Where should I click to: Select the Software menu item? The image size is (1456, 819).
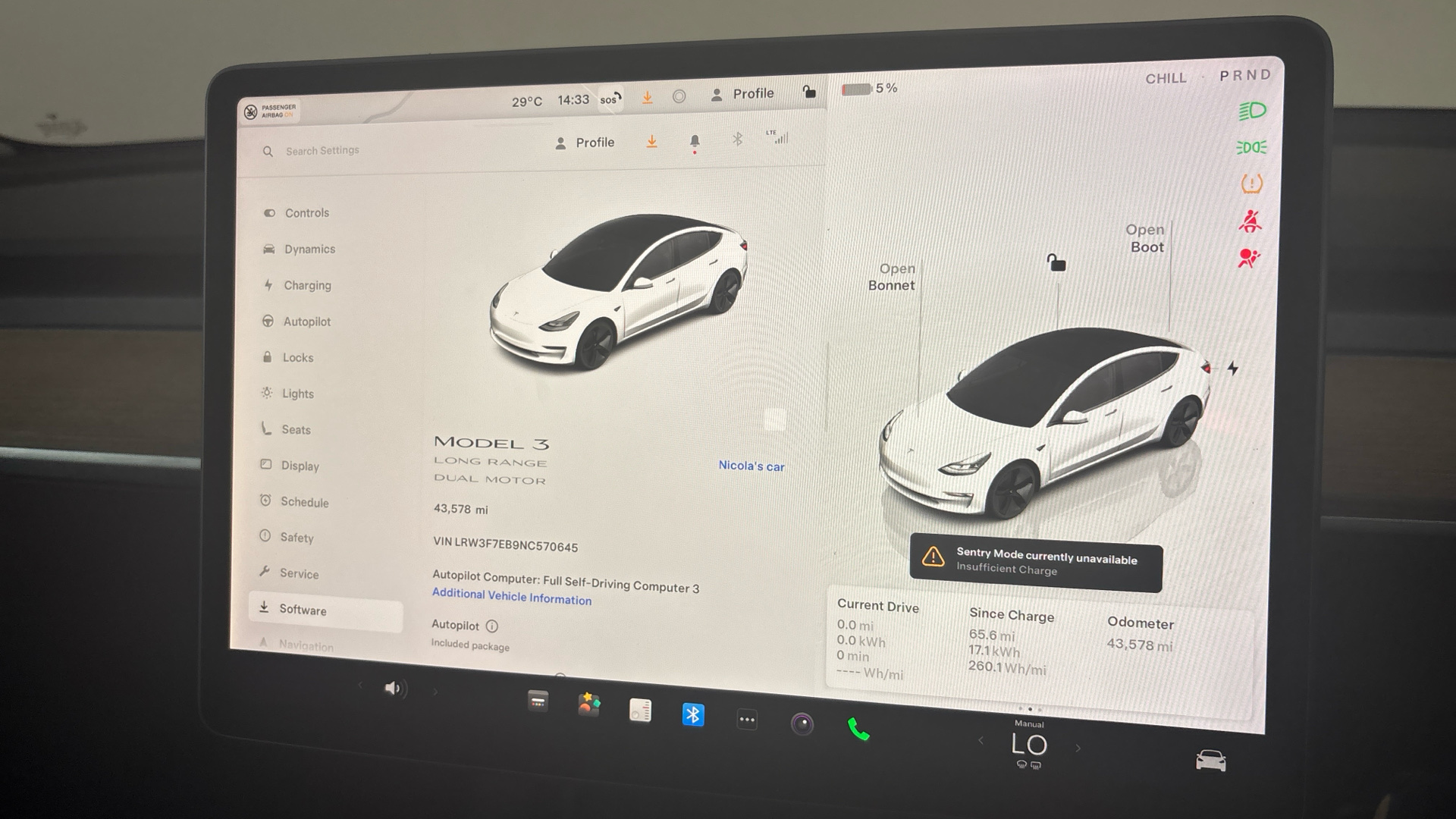point(326,610)
